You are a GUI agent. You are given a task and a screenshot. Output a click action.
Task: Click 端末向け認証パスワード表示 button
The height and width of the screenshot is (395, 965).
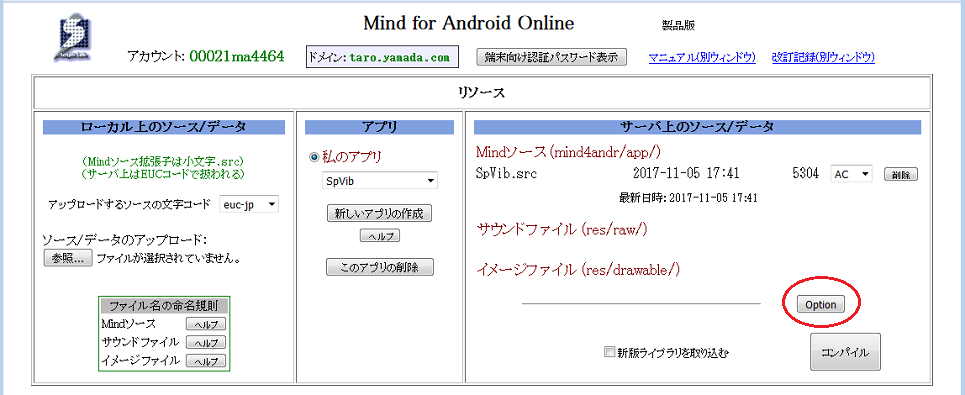(551, 57)
